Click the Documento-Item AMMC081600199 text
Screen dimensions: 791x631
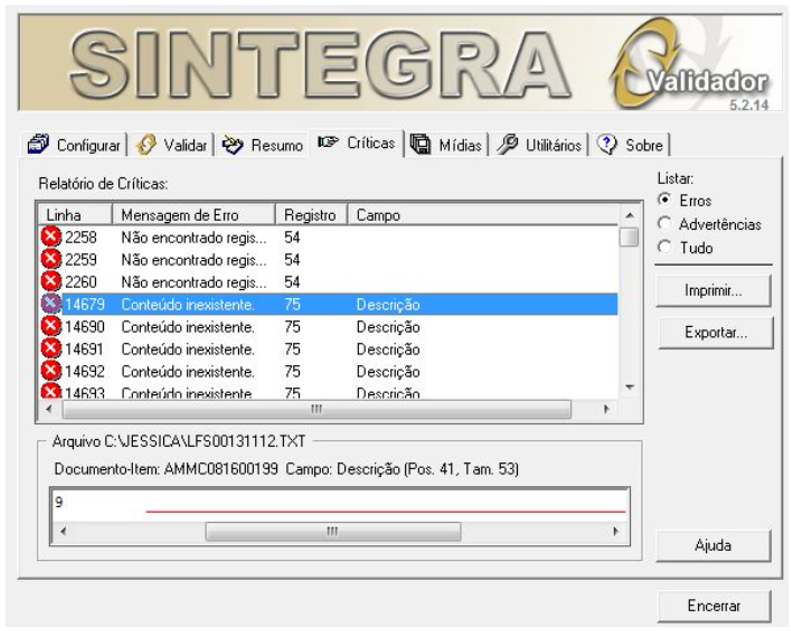point(166,469)
